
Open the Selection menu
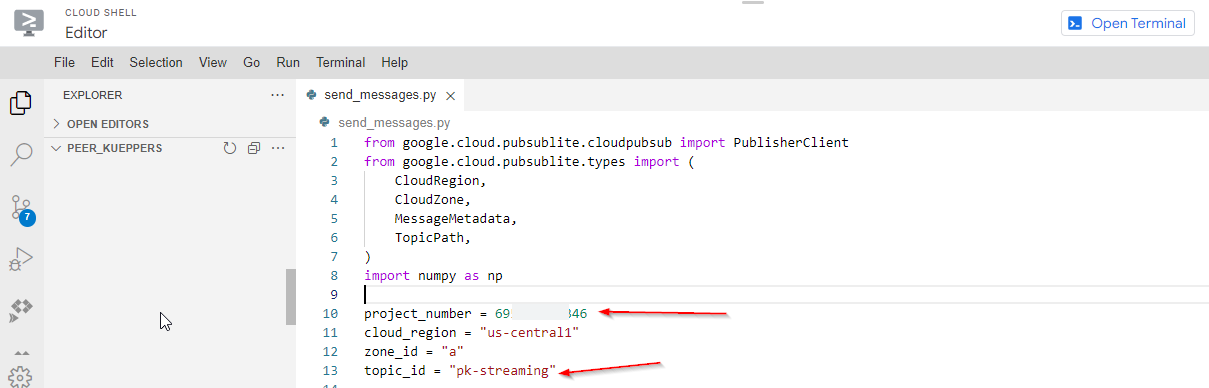156,62
